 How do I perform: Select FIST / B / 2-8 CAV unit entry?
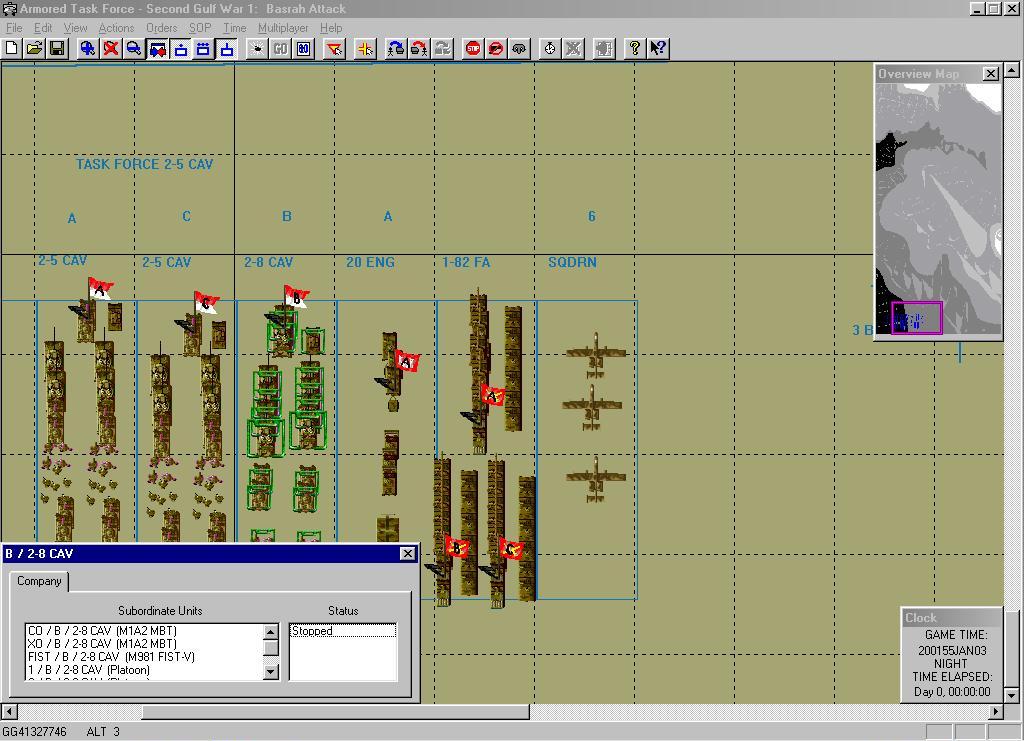click(111, 657)
